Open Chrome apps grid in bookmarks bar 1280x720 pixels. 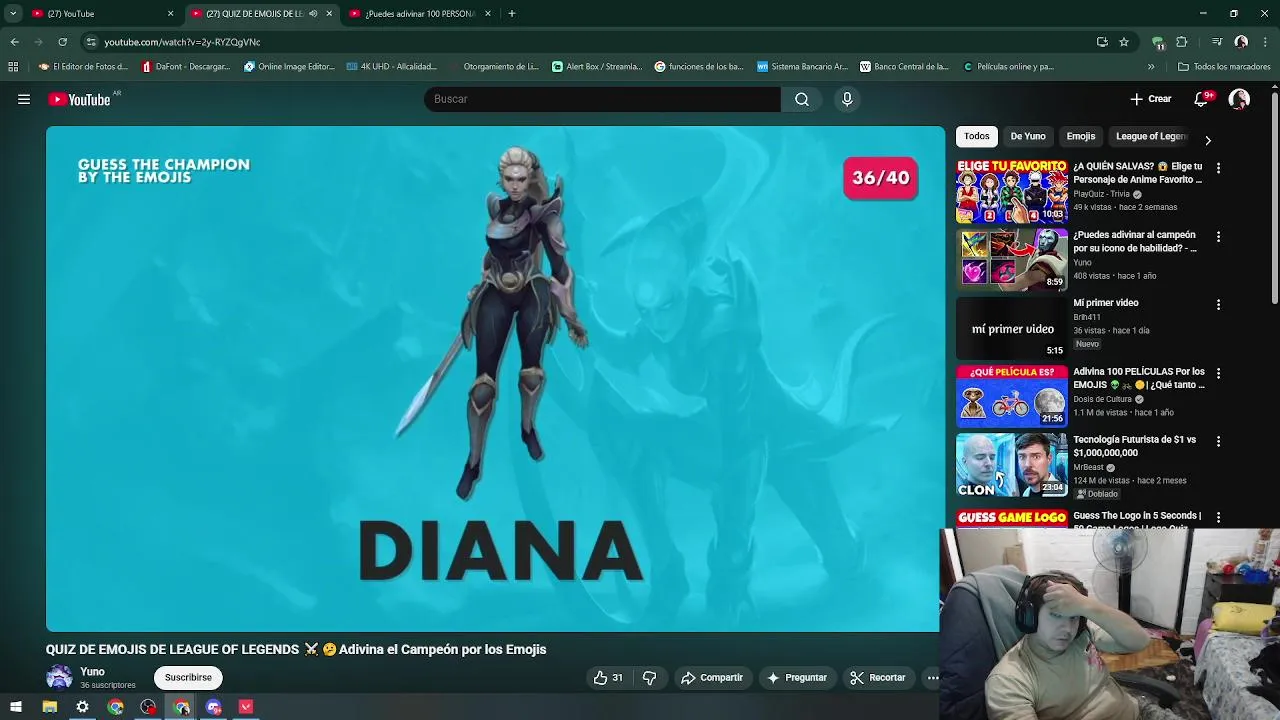click(x=13, y=67)
